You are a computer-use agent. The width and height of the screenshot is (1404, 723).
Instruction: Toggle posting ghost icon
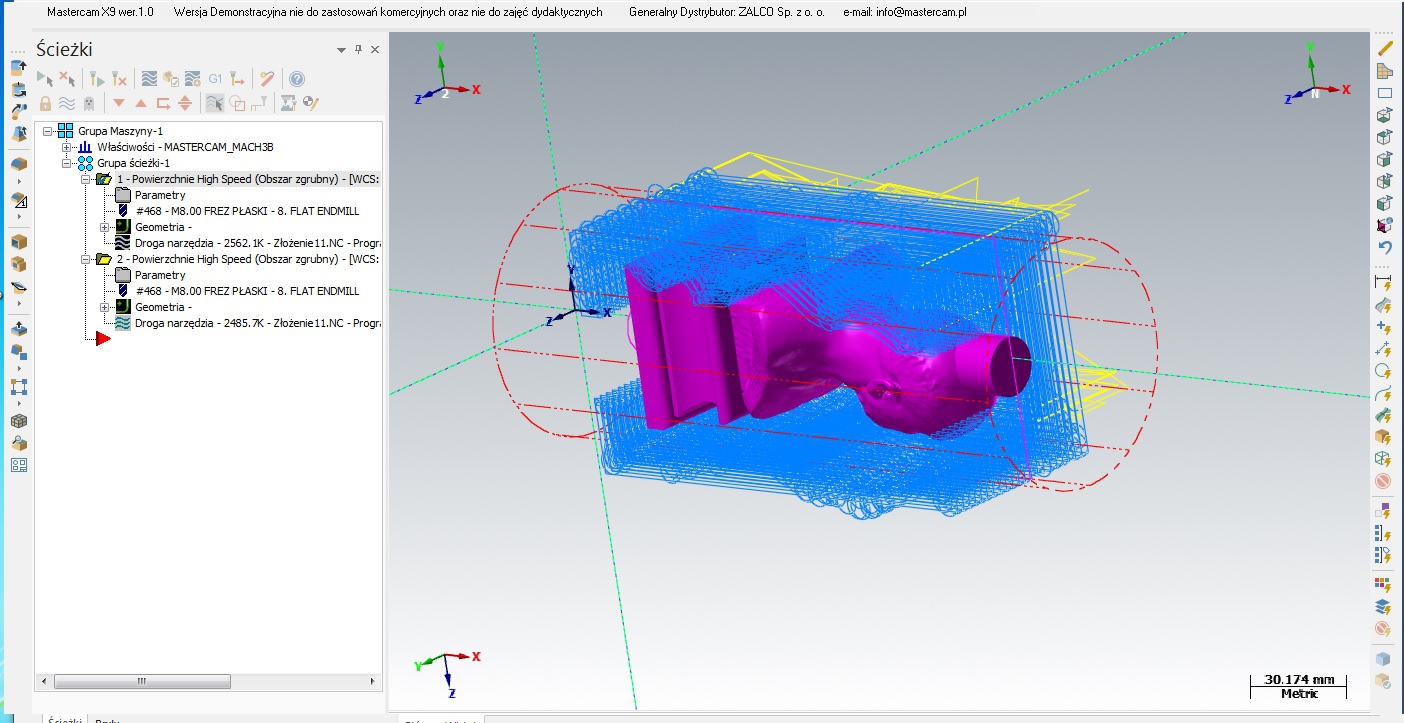pos(89,102)
